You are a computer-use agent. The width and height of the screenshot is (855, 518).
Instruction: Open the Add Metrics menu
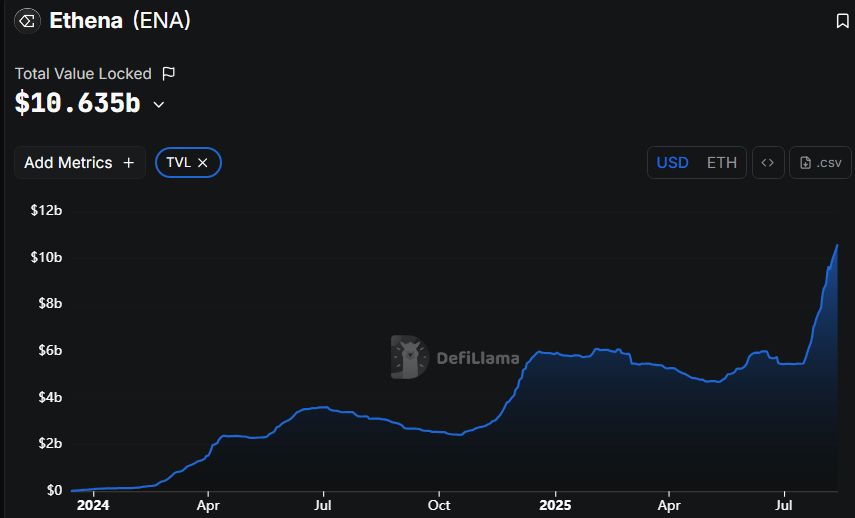80,162
